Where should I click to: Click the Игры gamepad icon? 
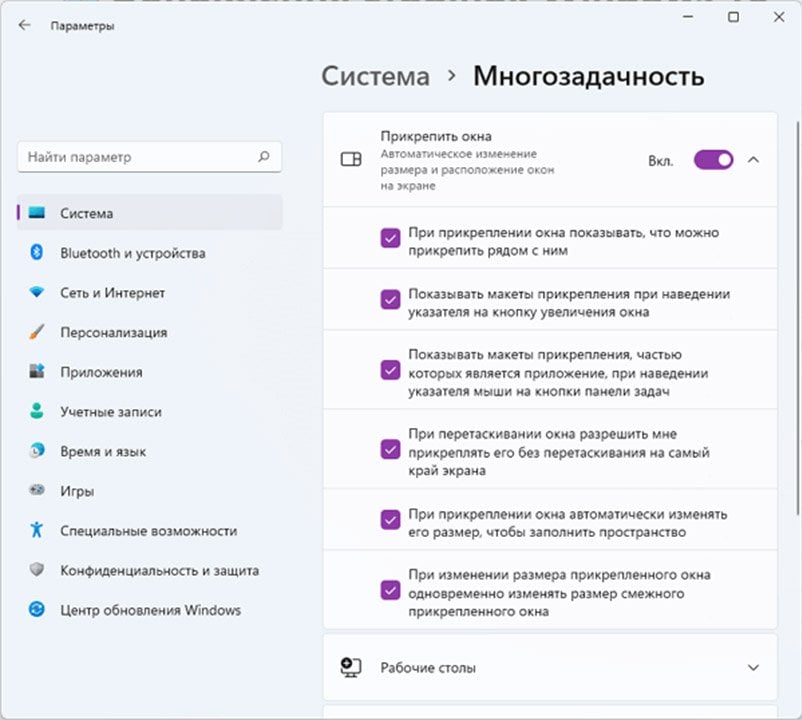coord(36,490)
